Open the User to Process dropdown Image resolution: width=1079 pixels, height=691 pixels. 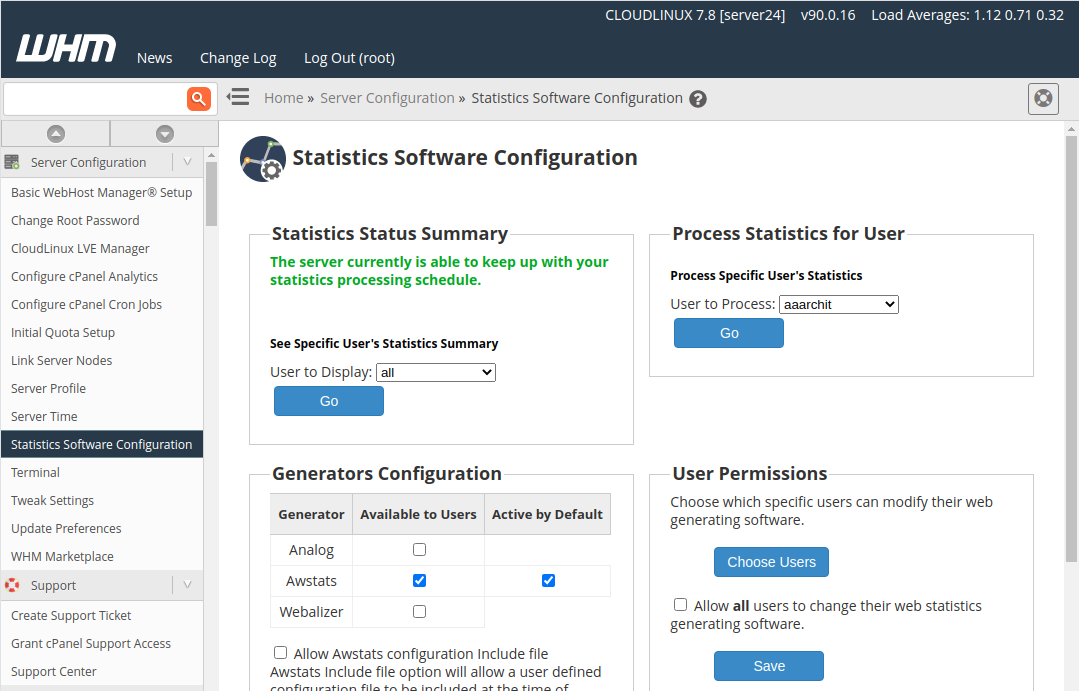point(838,304)
